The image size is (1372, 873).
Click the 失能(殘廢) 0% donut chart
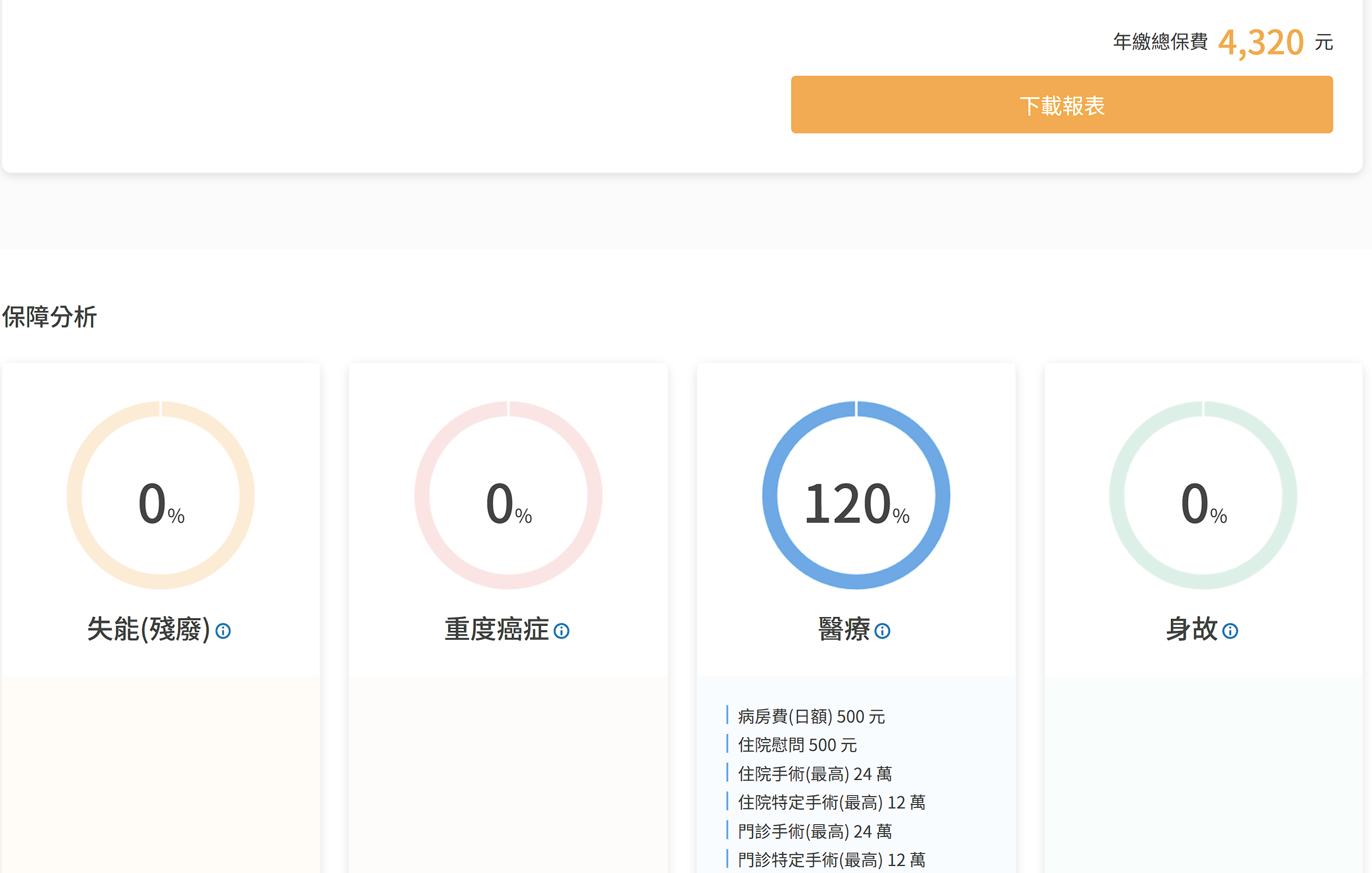161,496
